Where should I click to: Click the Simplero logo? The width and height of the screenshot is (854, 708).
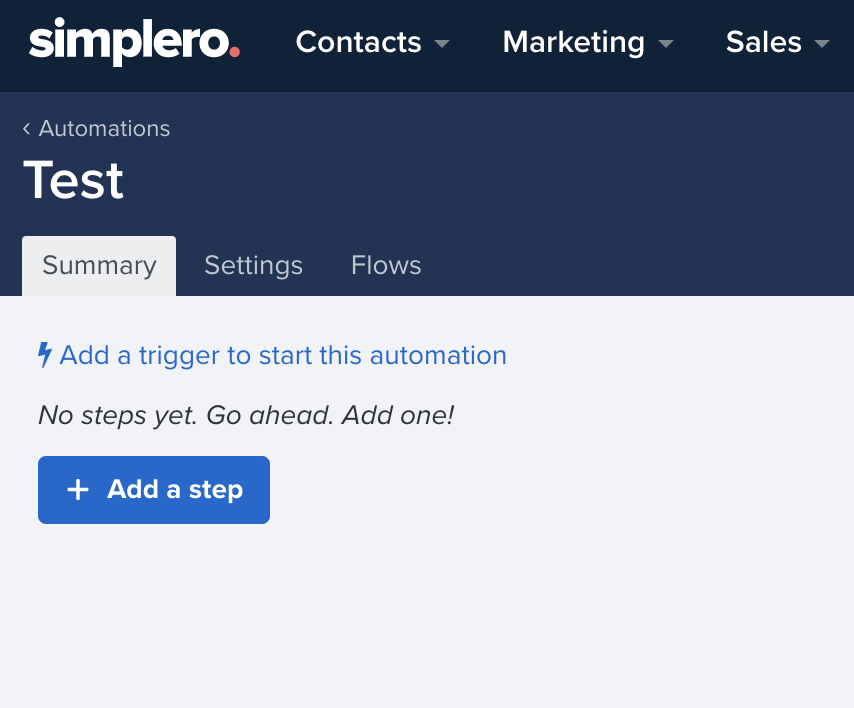tap(134, 41)
